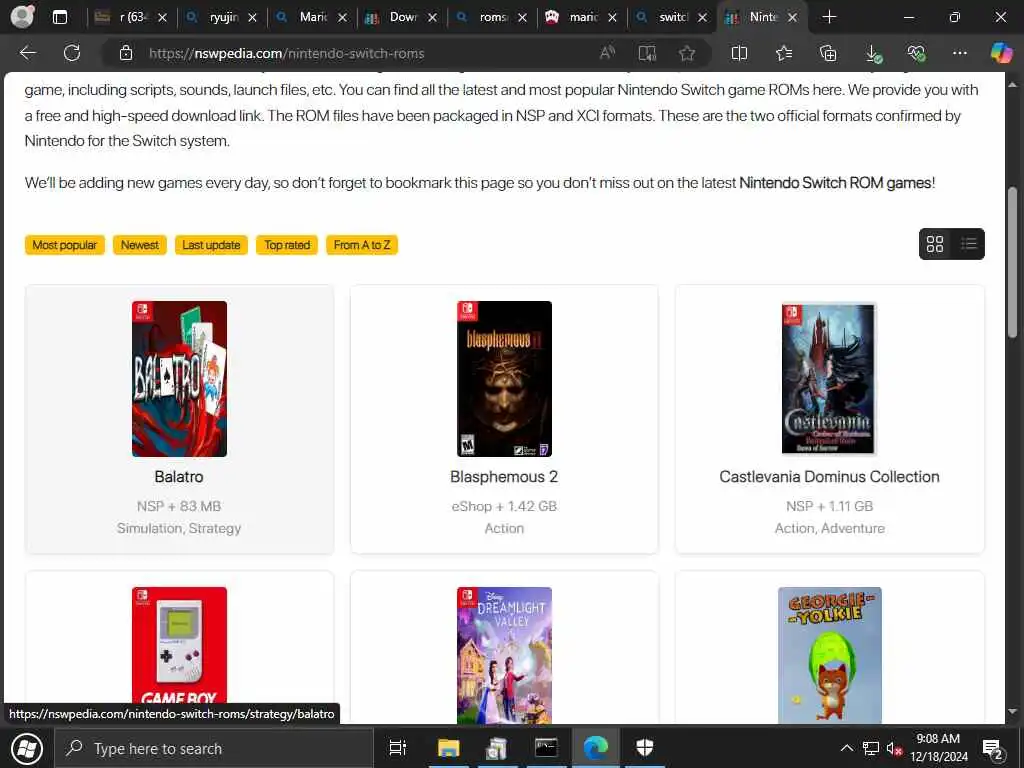This screenshot has height=768, width=1024.
Task: Open Windows Security shield on taskbar
Action: point(645,748)
